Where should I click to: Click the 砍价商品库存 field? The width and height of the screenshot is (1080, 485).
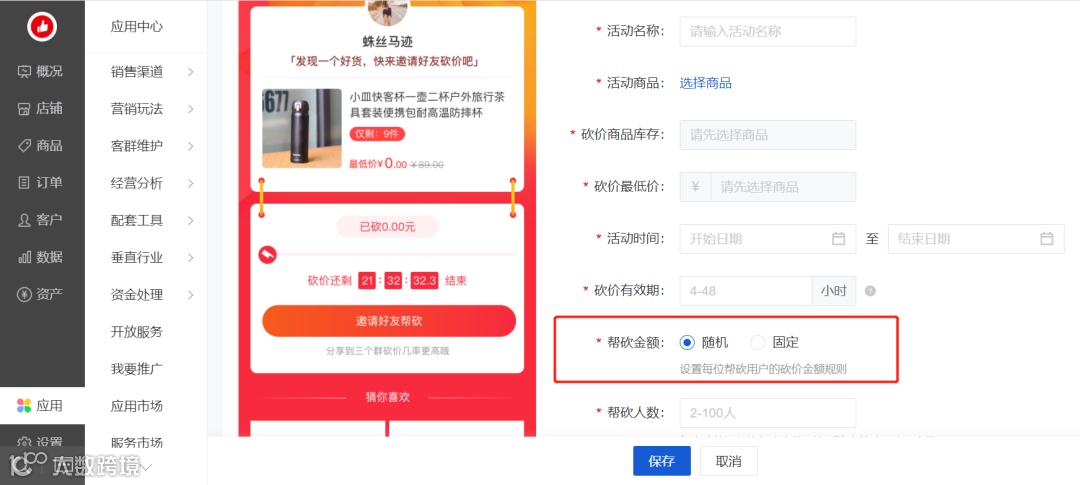point(767,135)
